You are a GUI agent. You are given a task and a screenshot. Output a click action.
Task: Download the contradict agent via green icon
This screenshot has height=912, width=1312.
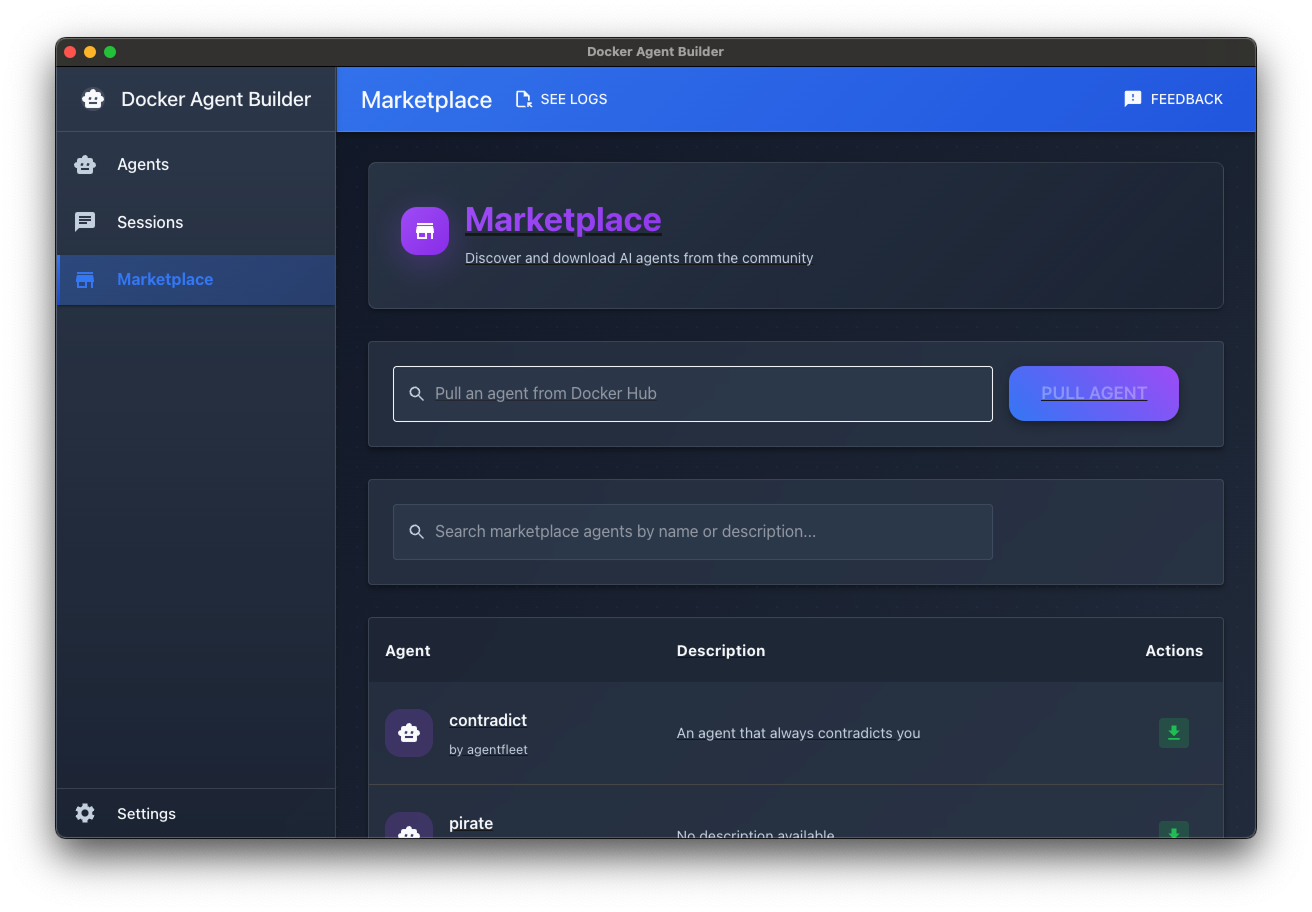tap(1173, 733)
